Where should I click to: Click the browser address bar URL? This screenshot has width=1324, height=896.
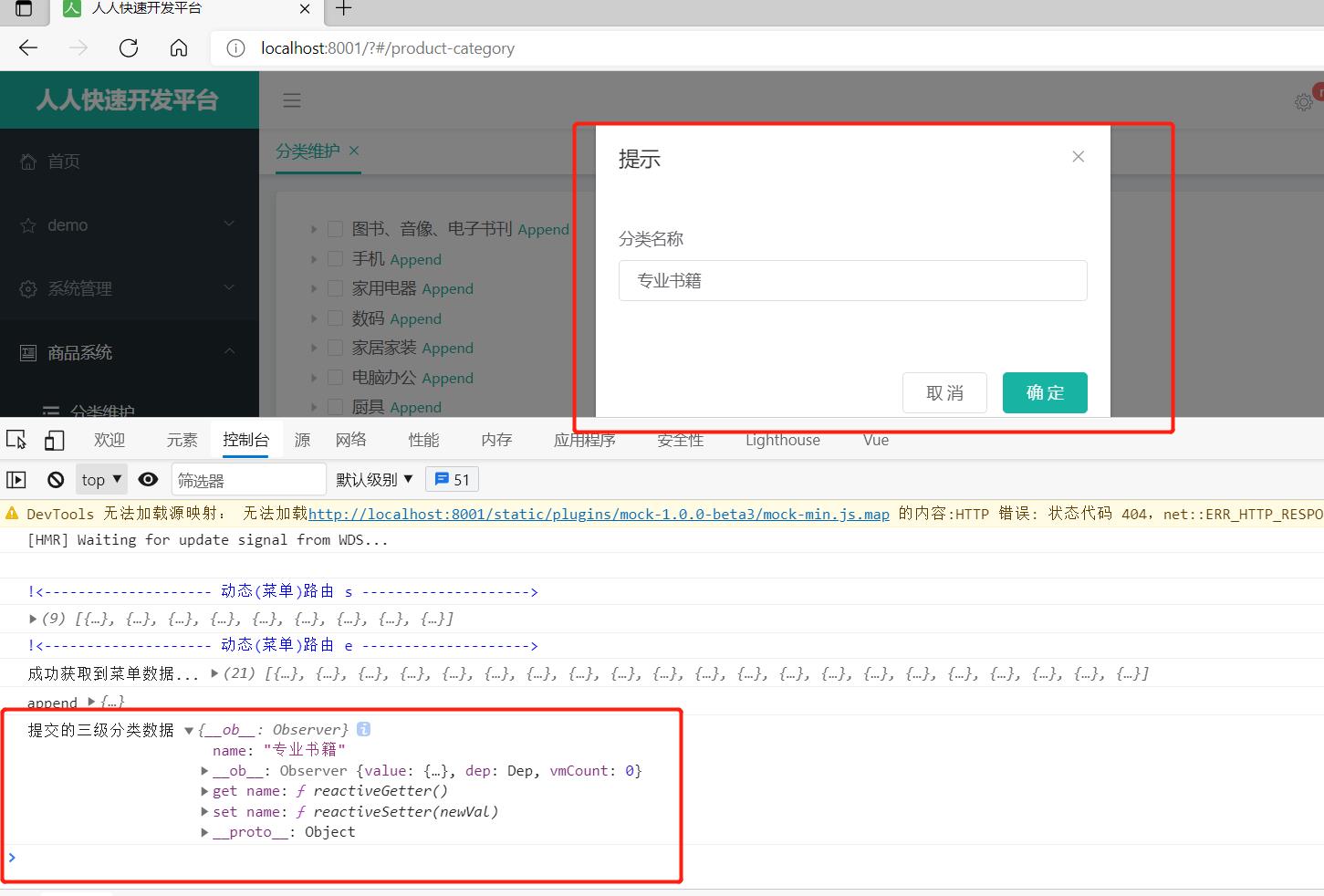coord(388,48)
